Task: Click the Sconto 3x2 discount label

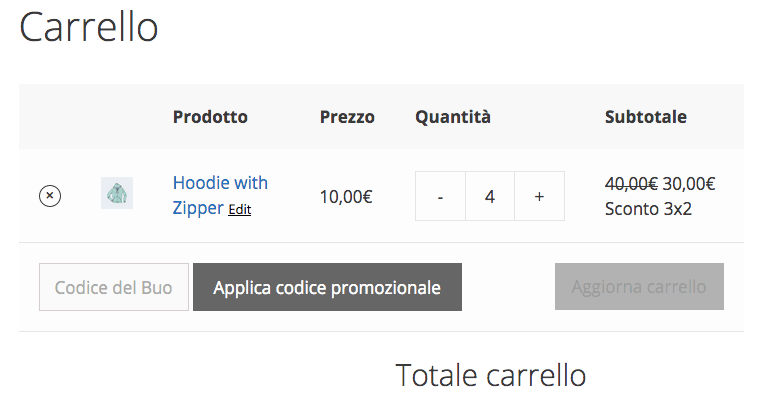Action: 648,209
